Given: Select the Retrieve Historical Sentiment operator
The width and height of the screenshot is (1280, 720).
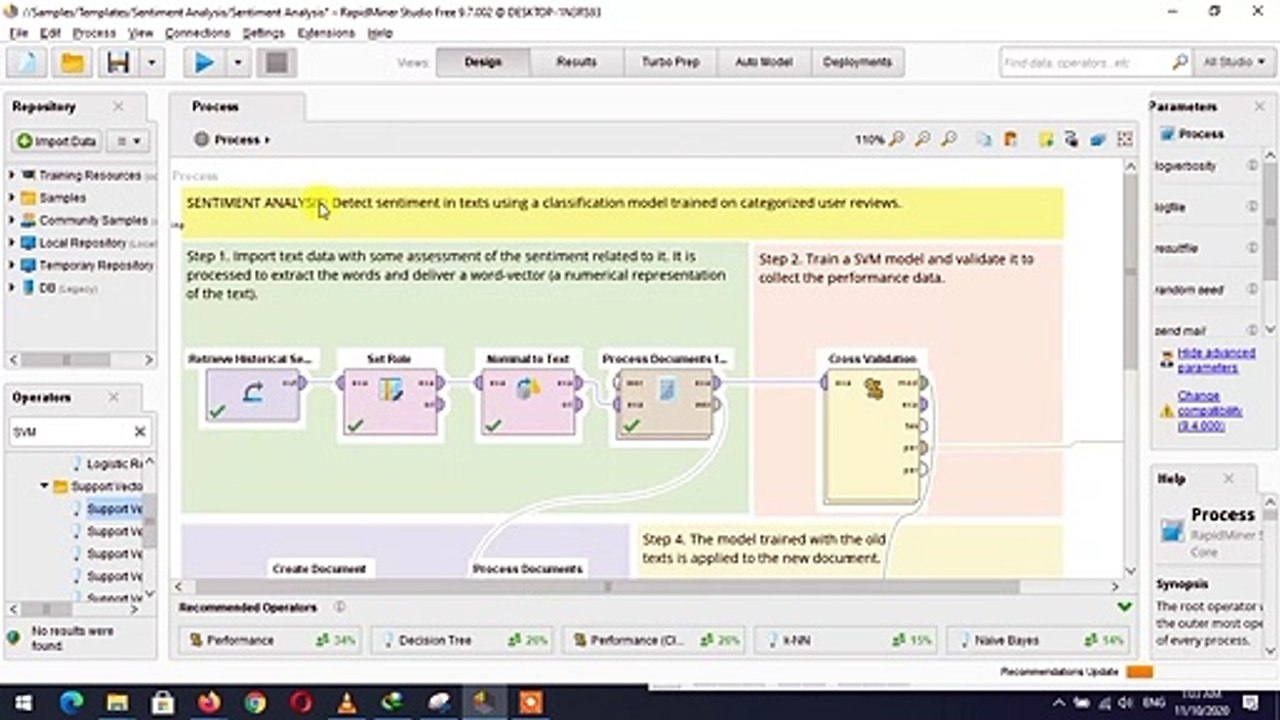Looking at the screenshot, I should pyautogui.click(x=253, y=394).
